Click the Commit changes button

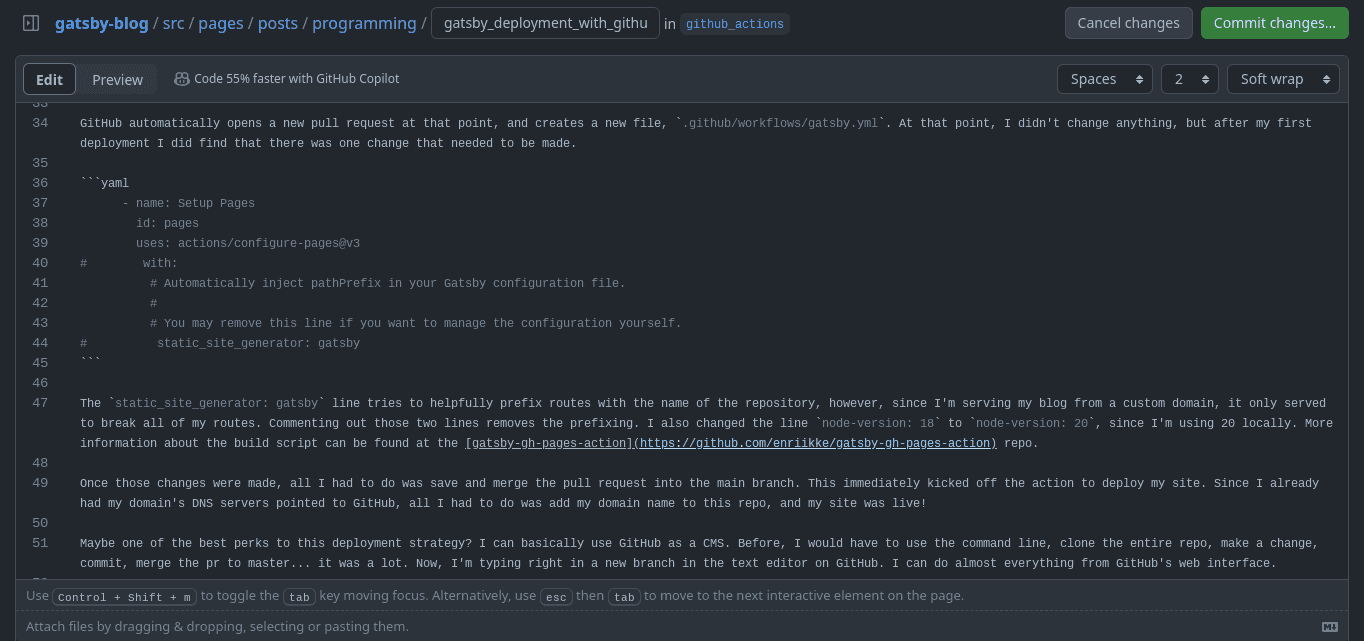[1275, 23]
